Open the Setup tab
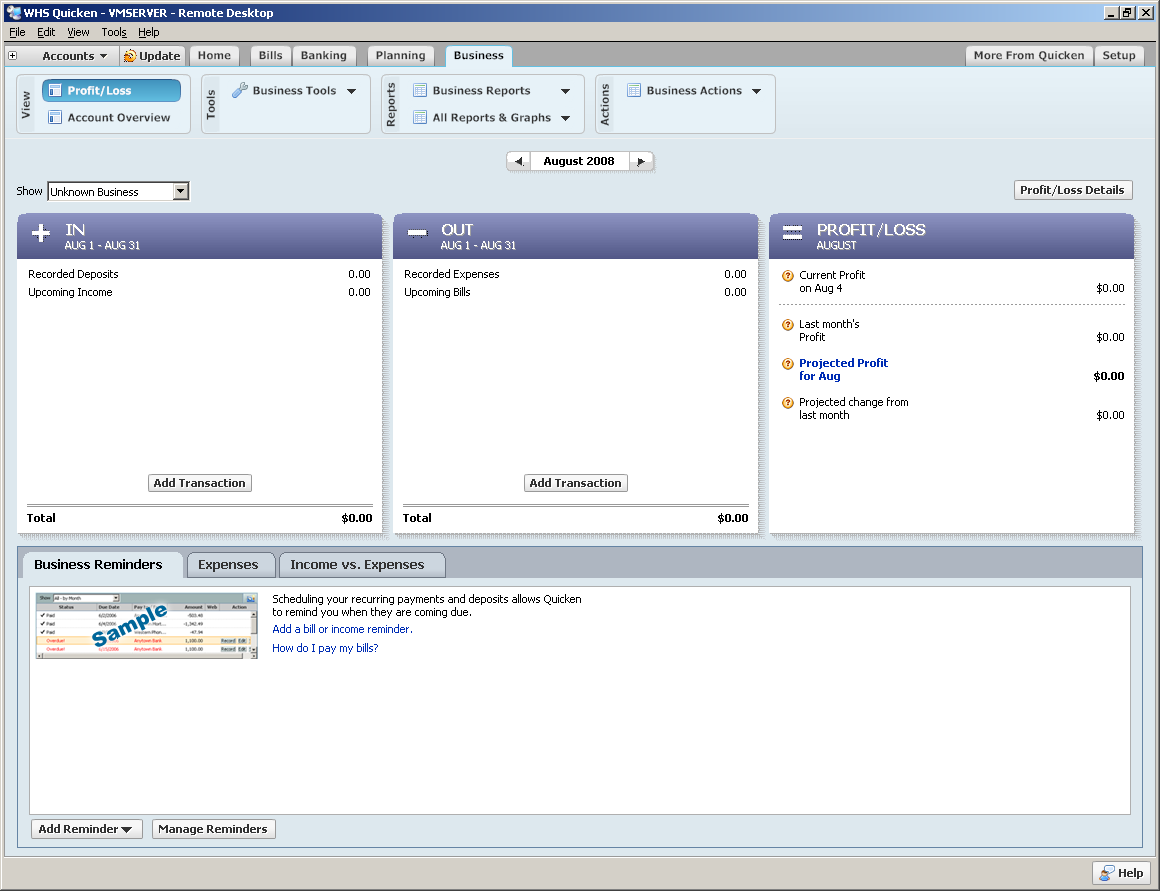 pos(1119,56)
